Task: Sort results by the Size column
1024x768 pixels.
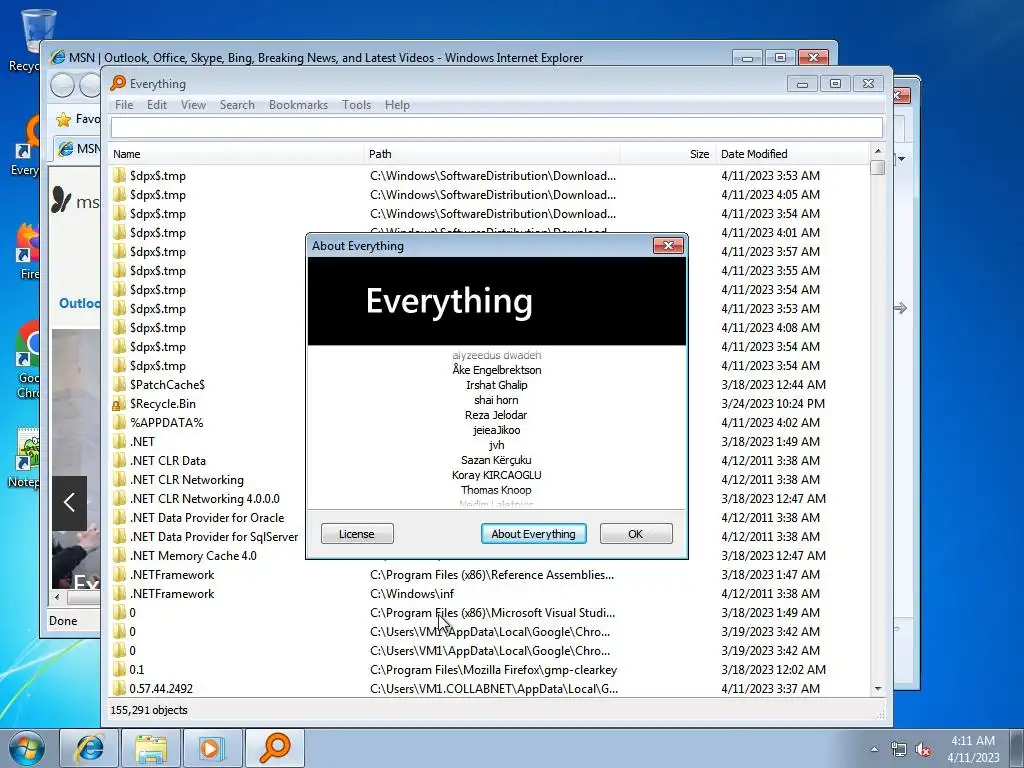Action: point(667,154)
